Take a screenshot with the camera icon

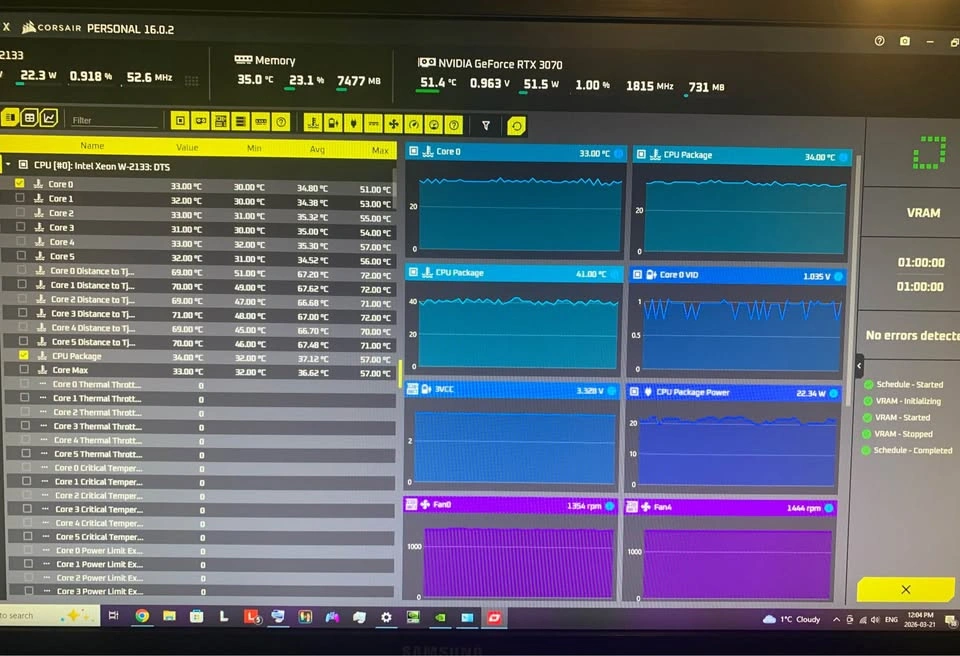pyautogui.click(x=905, y=41)
